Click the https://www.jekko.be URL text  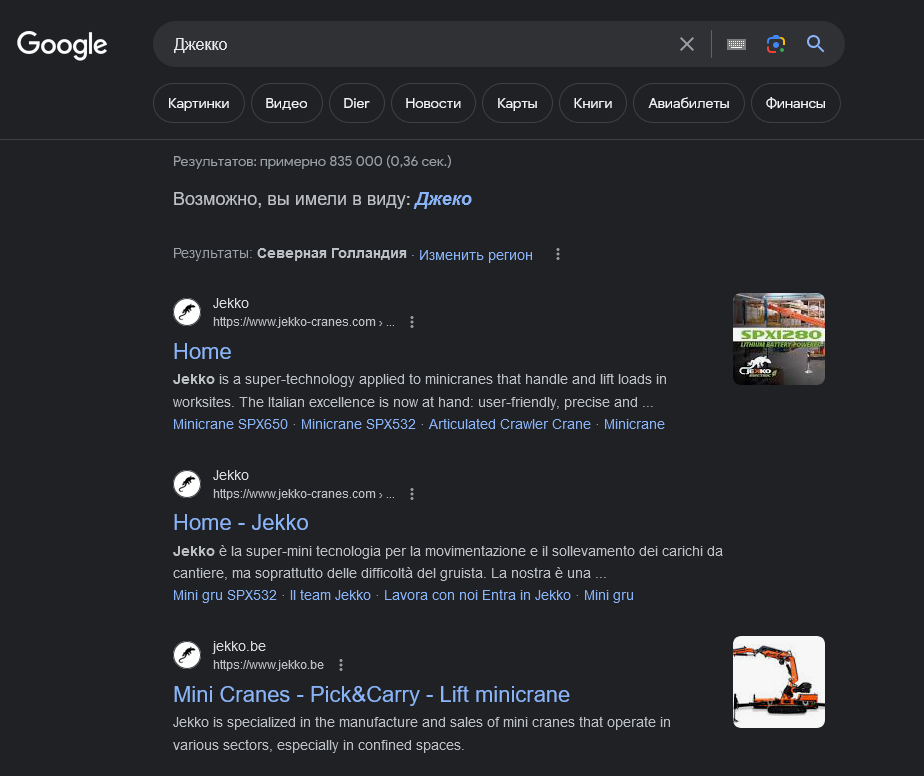pyautogui.click(x=268, y=665)
